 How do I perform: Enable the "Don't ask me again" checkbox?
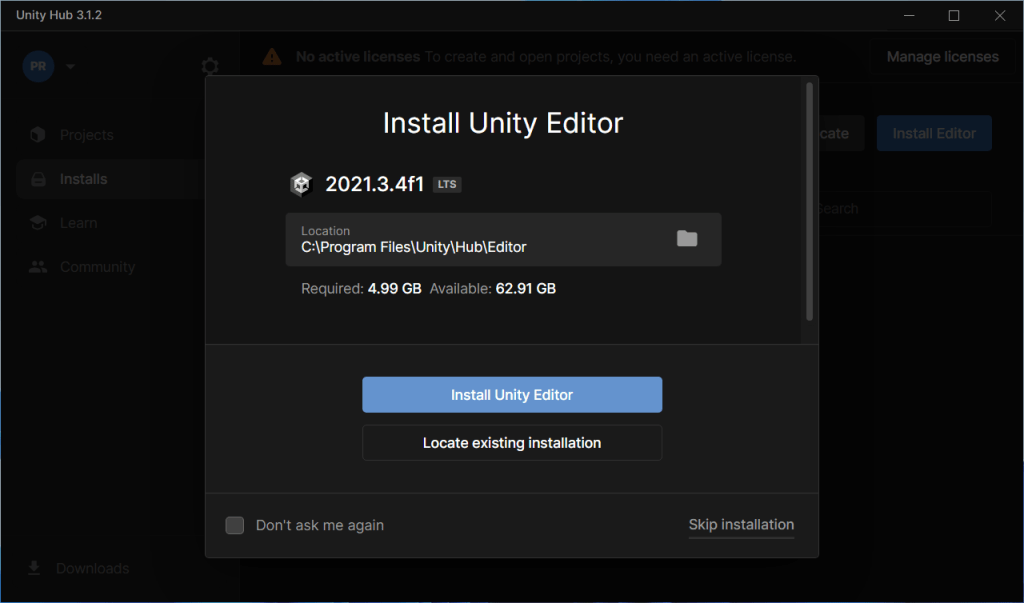tap(235, 525)
